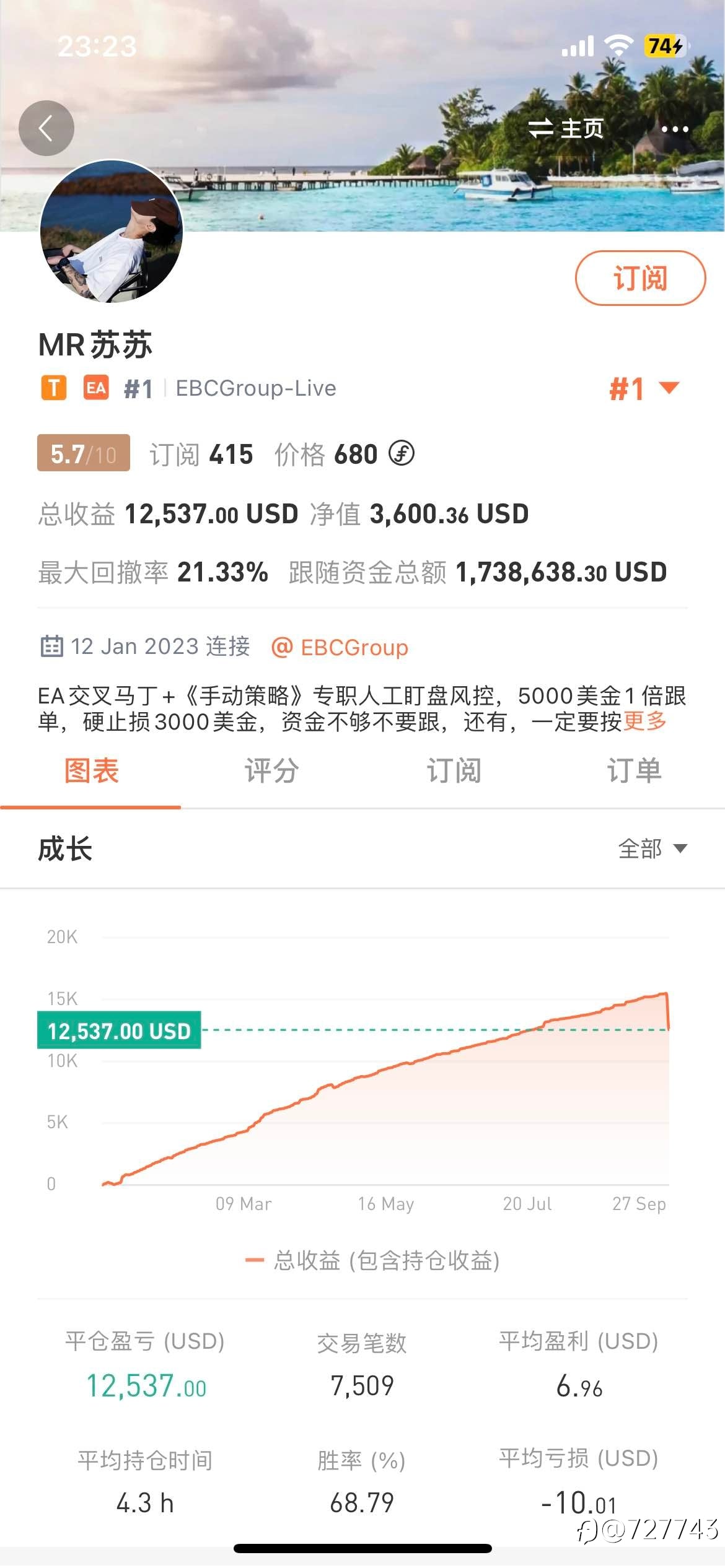Select the 图表 tab

click(91, 771)
